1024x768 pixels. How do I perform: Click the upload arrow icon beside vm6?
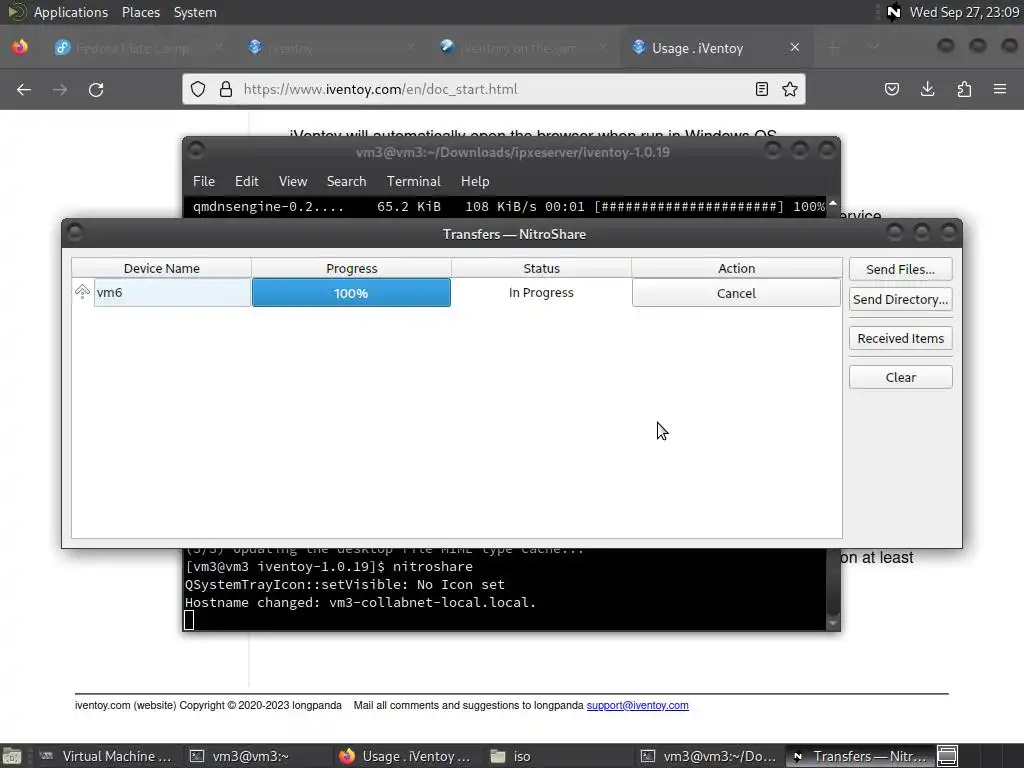(x=82, y=291)
